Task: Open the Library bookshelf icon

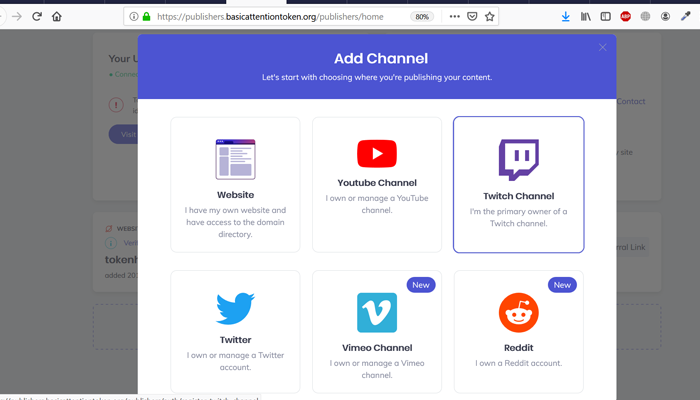Action: click(x=585, y=17)
